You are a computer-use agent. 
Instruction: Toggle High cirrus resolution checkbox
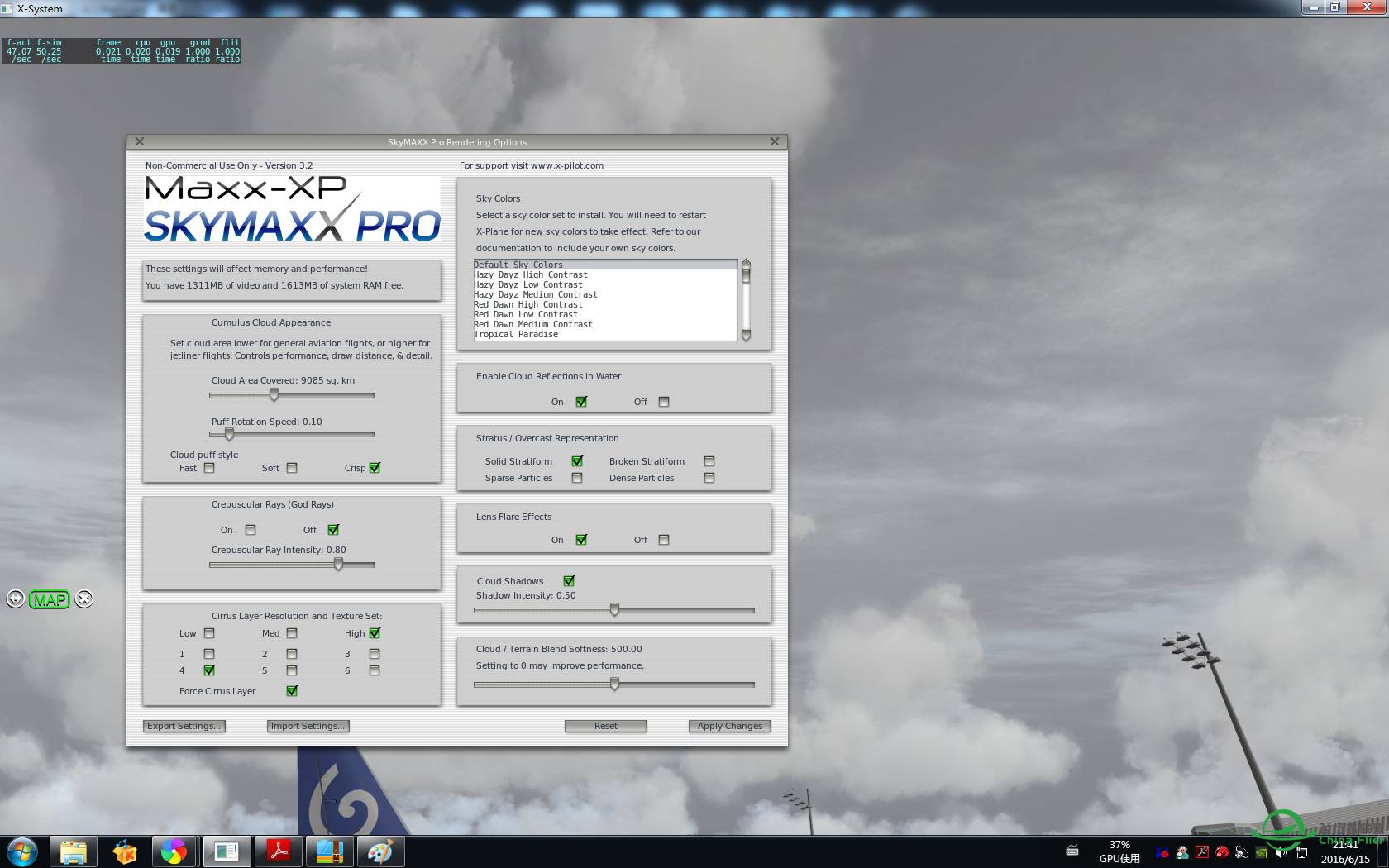pyautogui.click(x=375, y=633)
